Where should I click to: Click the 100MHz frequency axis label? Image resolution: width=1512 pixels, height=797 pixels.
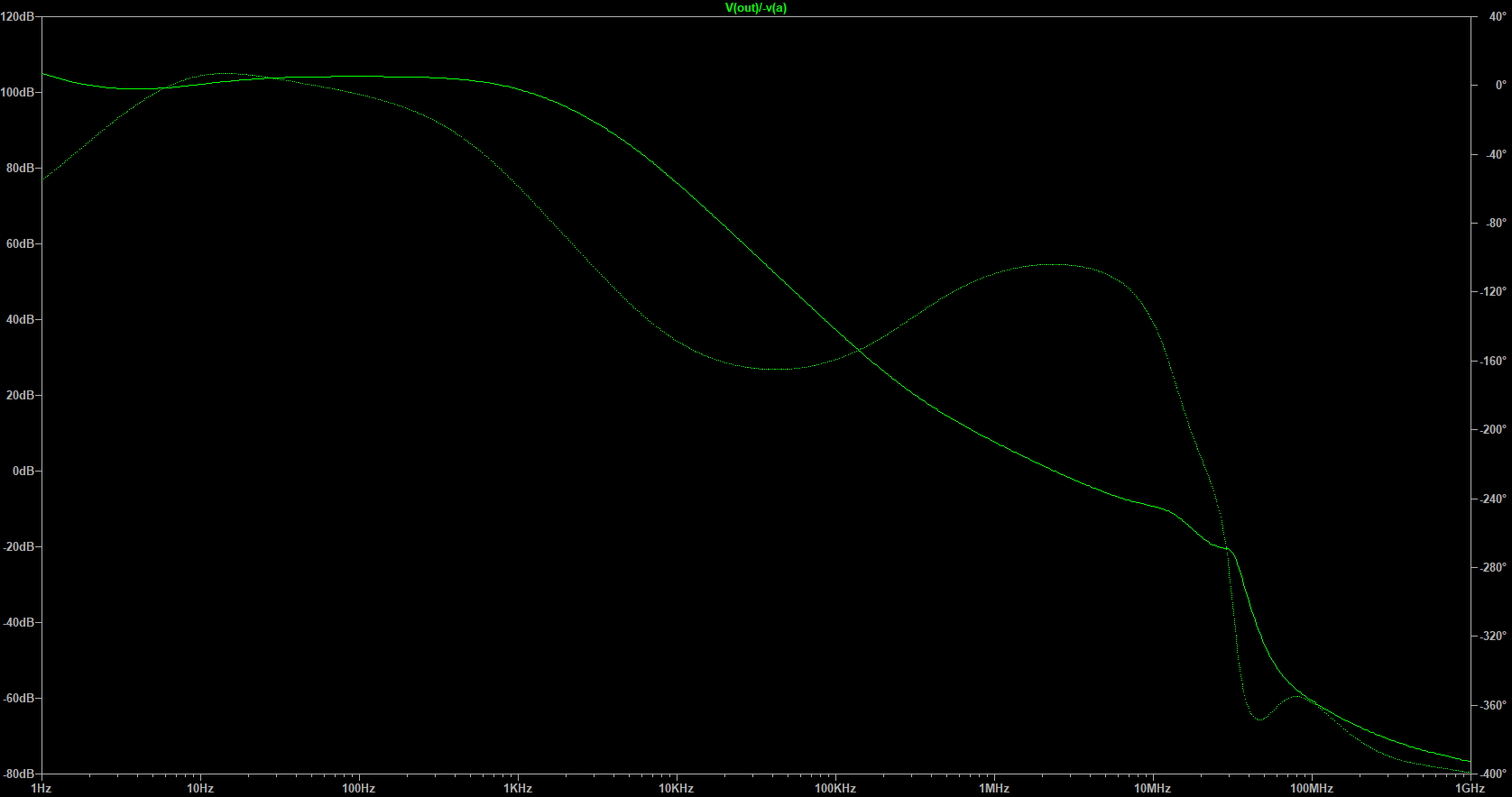point(1312,788)
